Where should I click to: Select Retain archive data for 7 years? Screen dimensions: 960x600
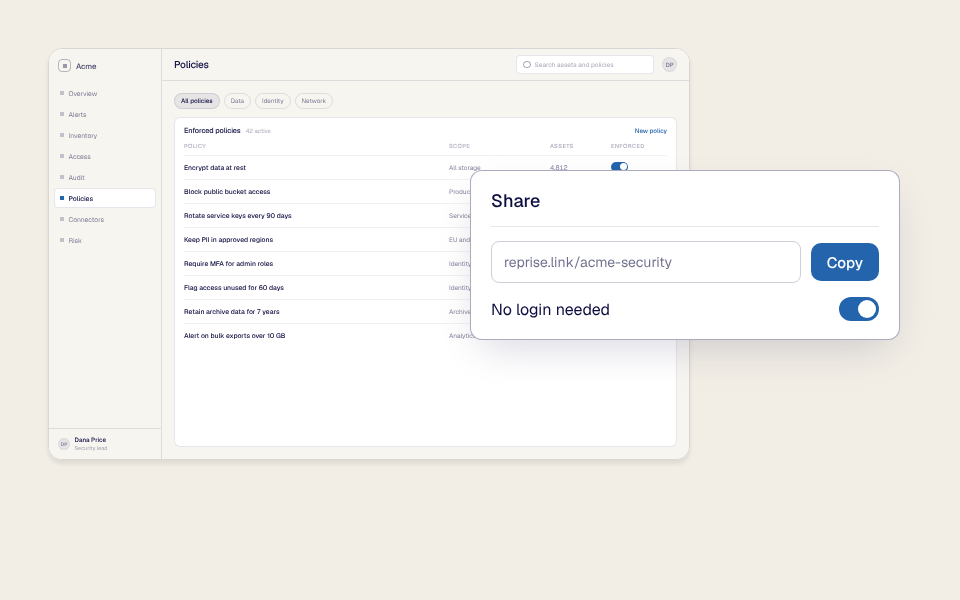[x=231, y=312]
